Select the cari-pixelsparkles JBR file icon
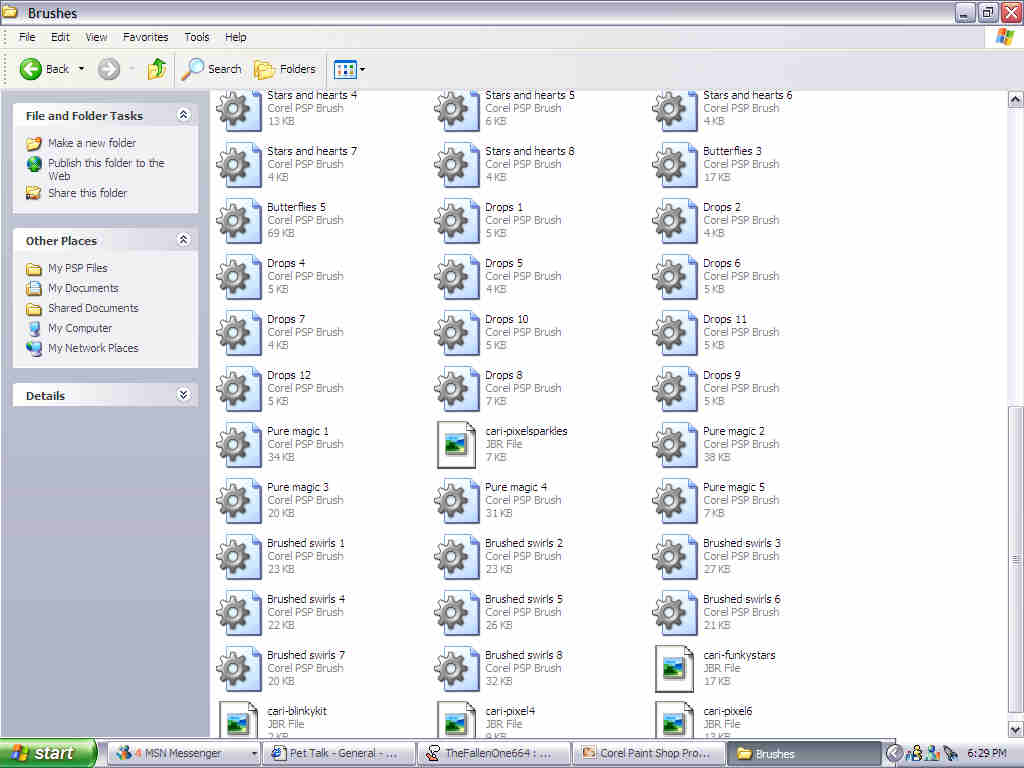The image size is (1024, 768). tap(456, 444)
